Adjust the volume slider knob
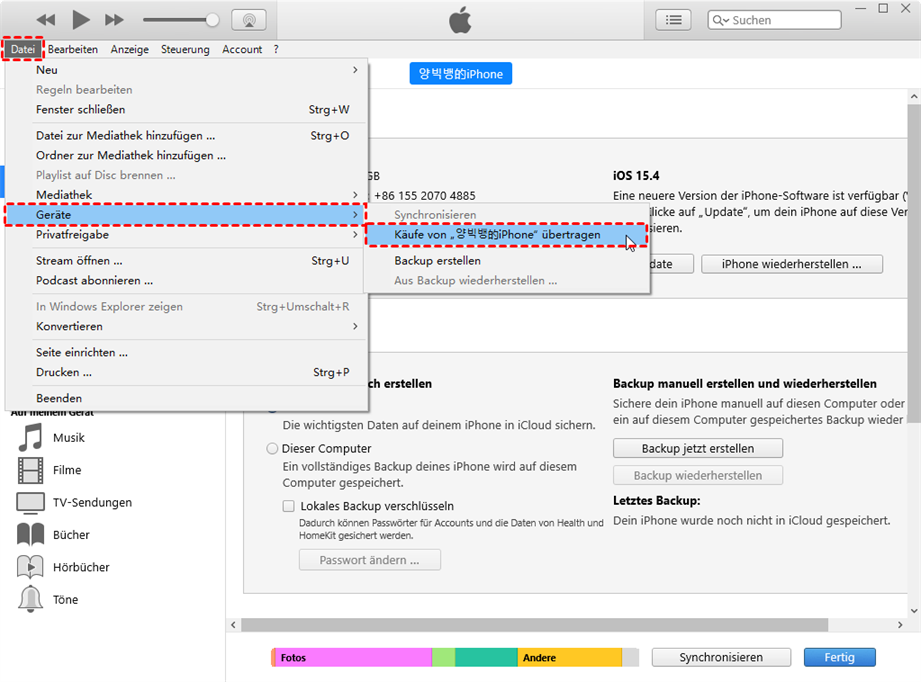The height and width of the screenshot is (682, 921). pyautogui.click(x=212, y=20)
